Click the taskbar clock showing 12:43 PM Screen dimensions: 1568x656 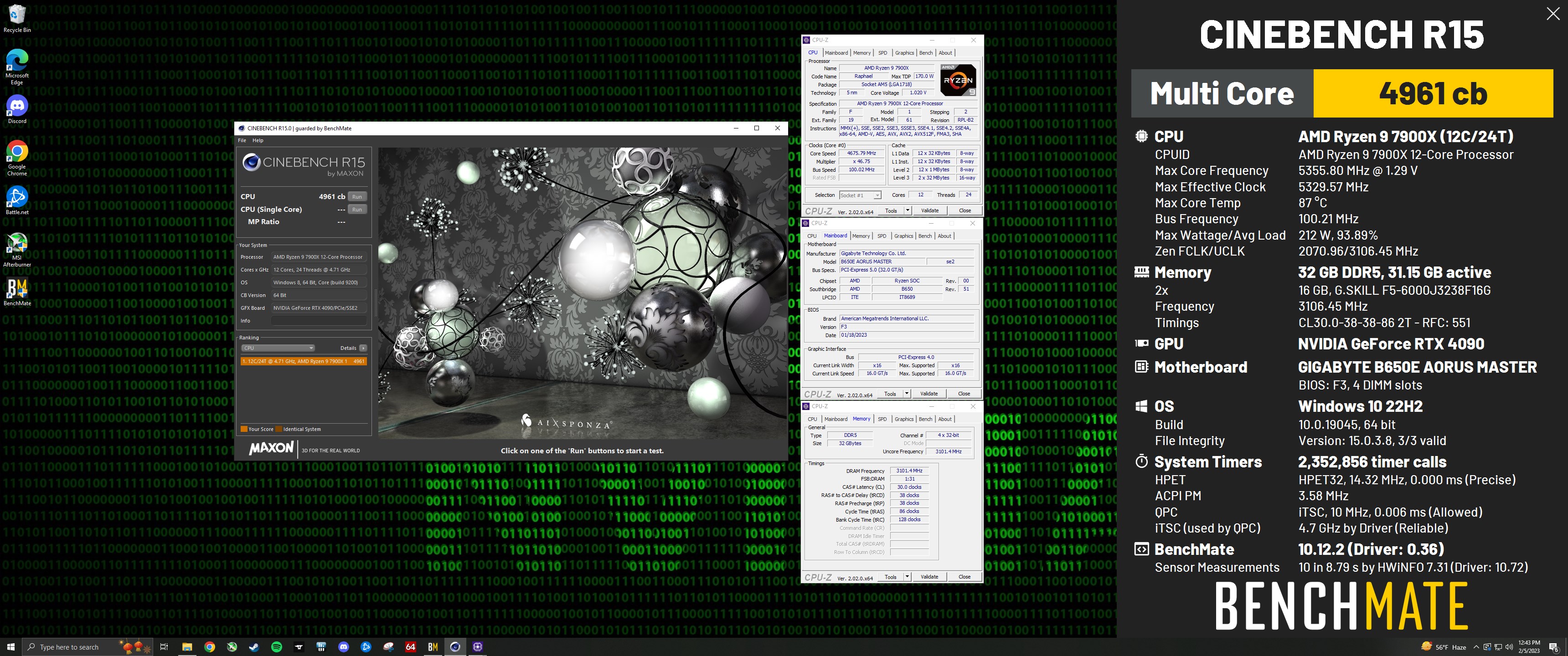(x=1529, y=647)
